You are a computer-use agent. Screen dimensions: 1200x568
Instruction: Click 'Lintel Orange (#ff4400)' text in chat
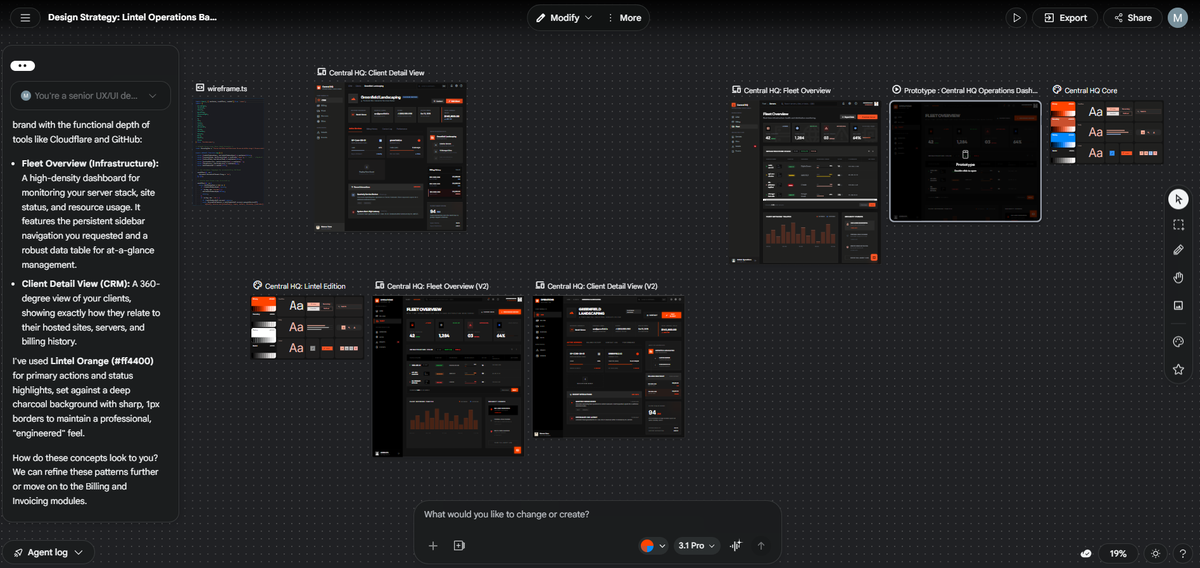[104, 361]
